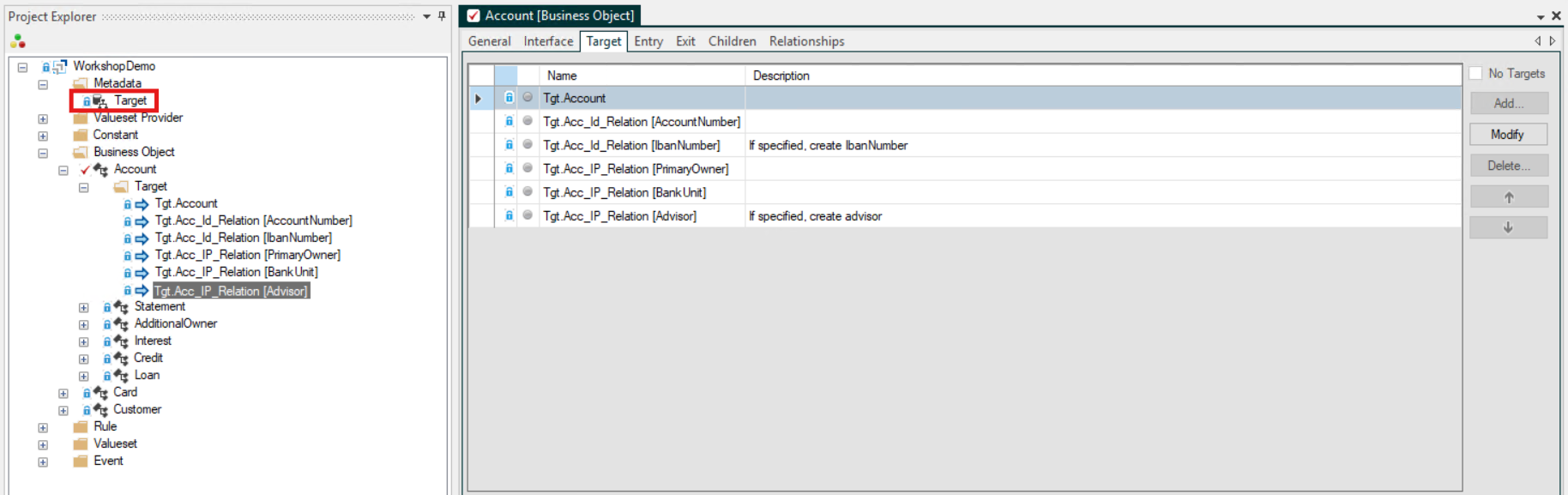Expand the Rule folder
The width and height of the screenshot is (1568, 495).
click(43, 428)
